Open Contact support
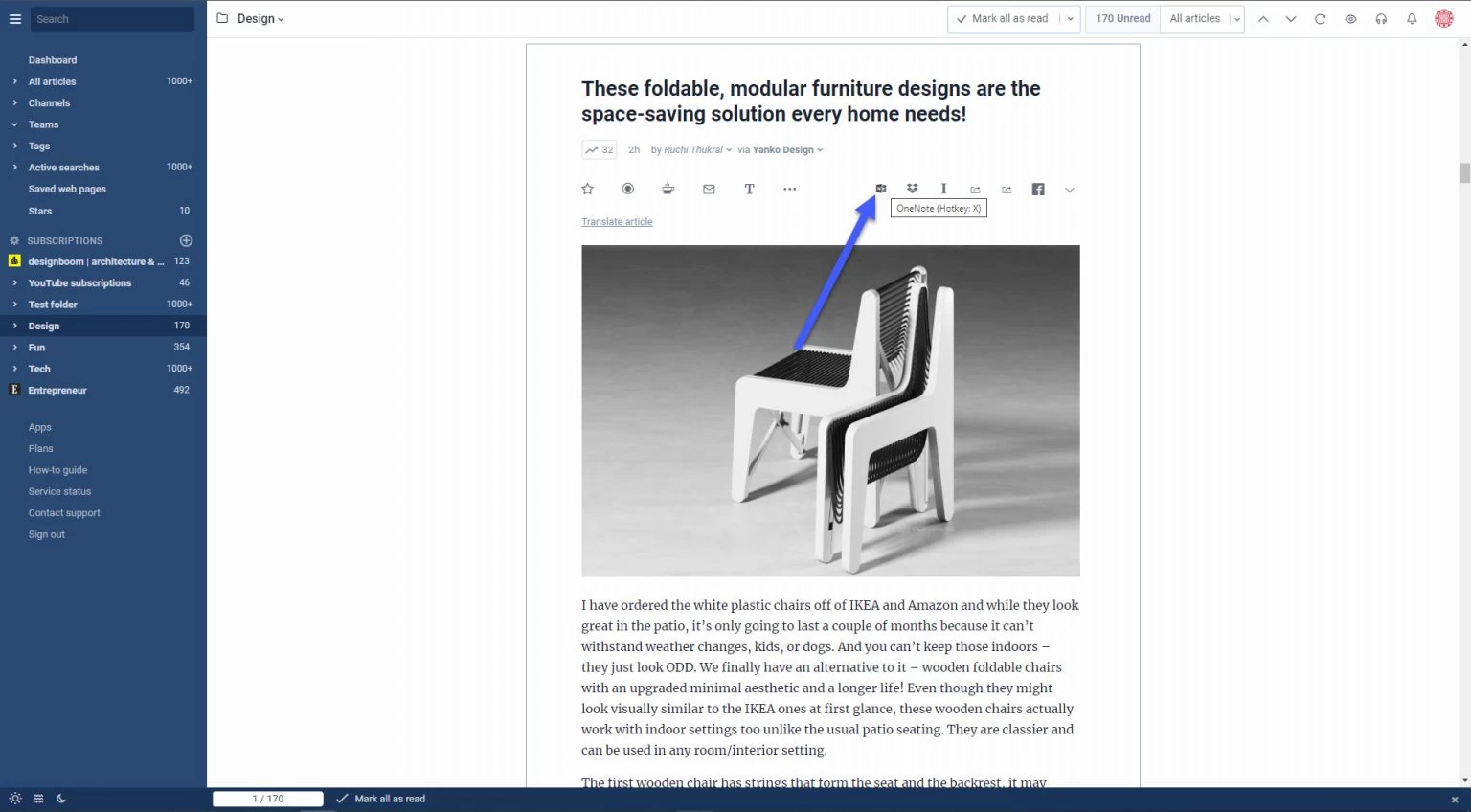Viewport: 1471px width, 812px height. point(64,513)
